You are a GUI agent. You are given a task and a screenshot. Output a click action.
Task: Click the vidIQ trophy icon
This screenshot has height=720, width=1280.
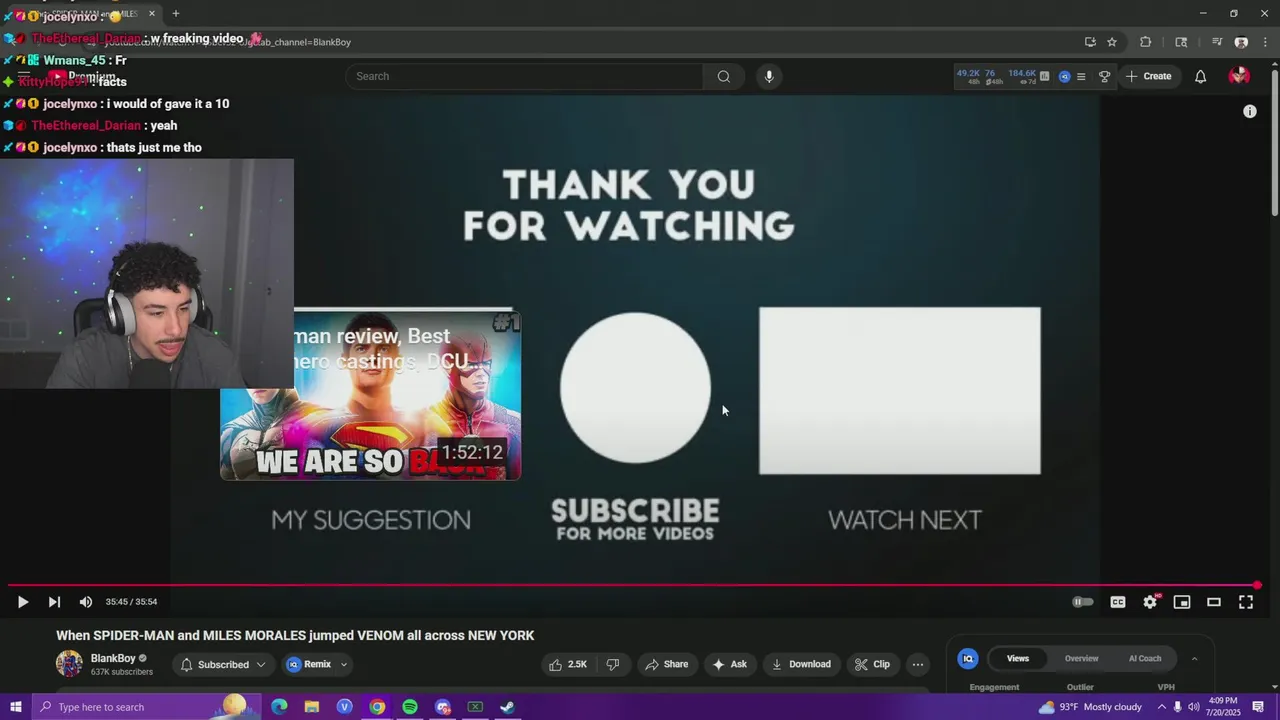coord(1104,76)
